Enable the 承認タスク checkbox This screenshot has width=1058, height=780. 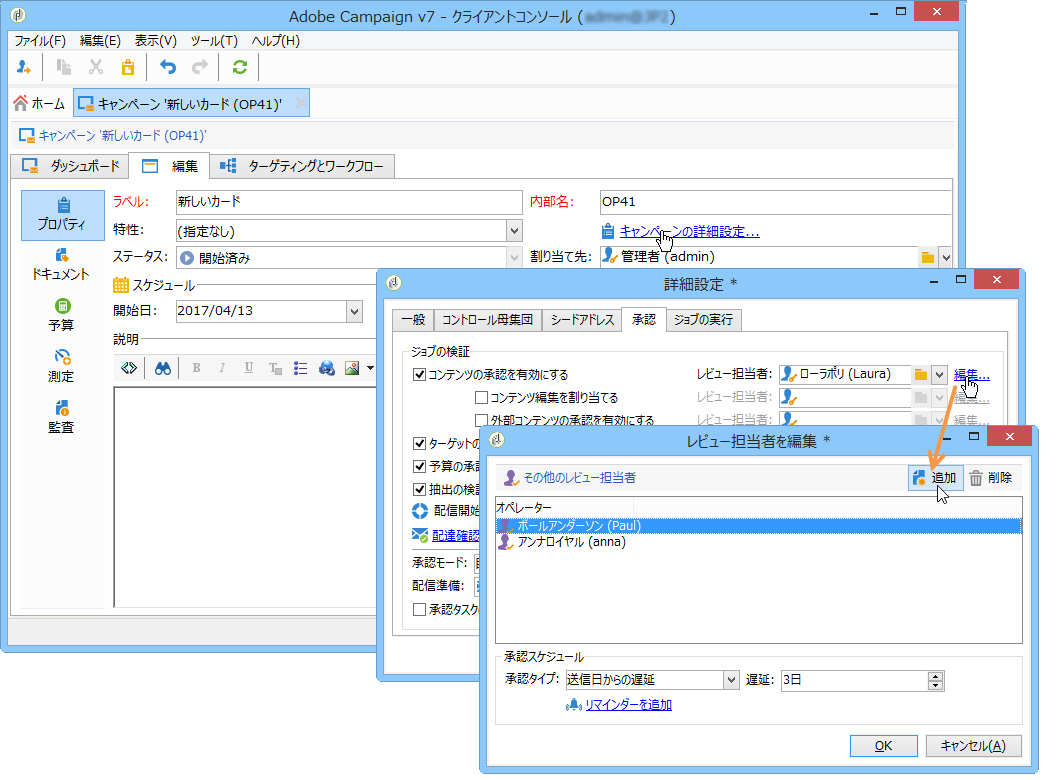click(420, 609)
